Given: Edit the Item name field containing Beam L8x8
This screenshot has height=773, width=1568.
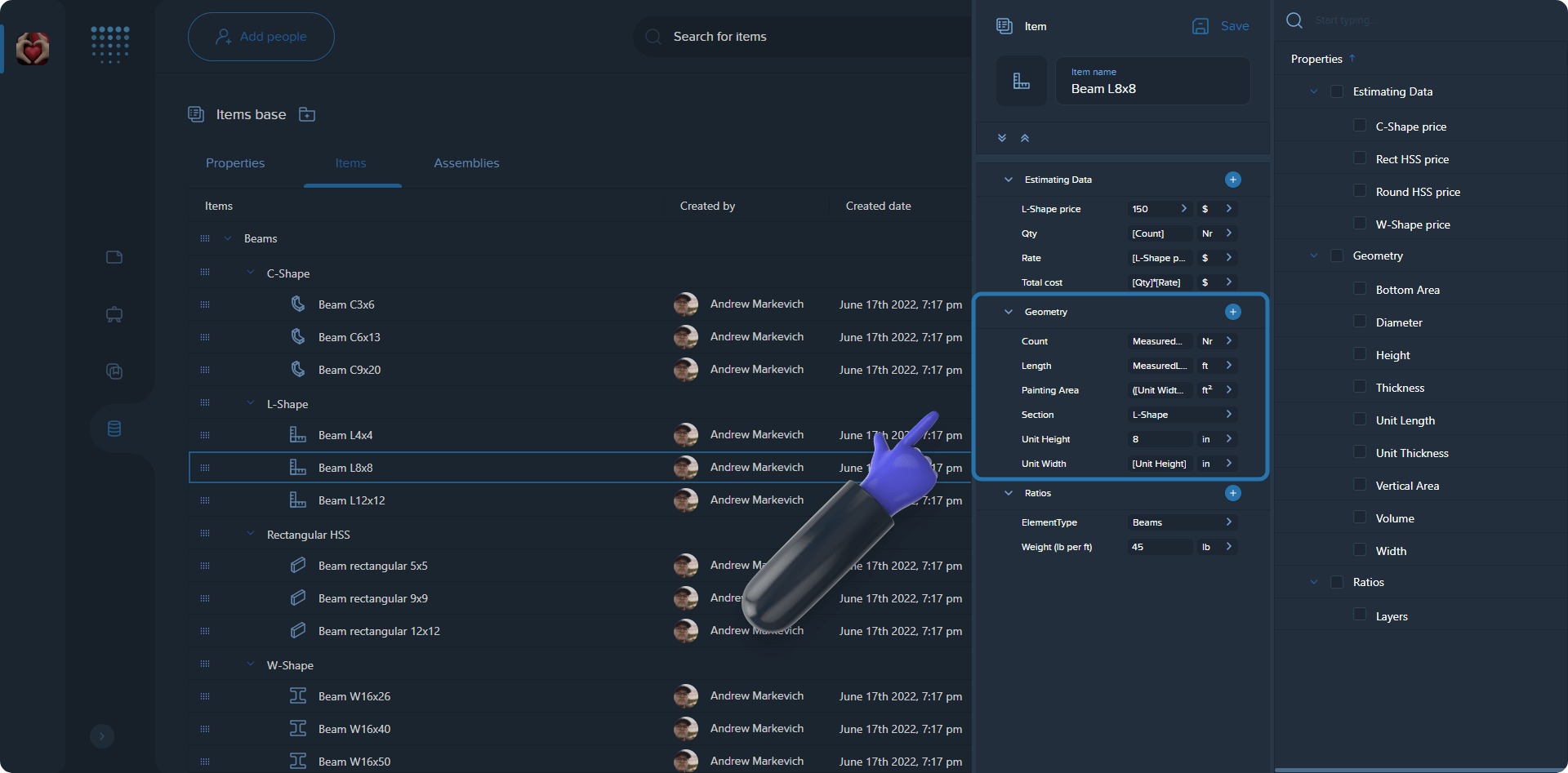Looking at the screenshot, I should point(1152,89).
